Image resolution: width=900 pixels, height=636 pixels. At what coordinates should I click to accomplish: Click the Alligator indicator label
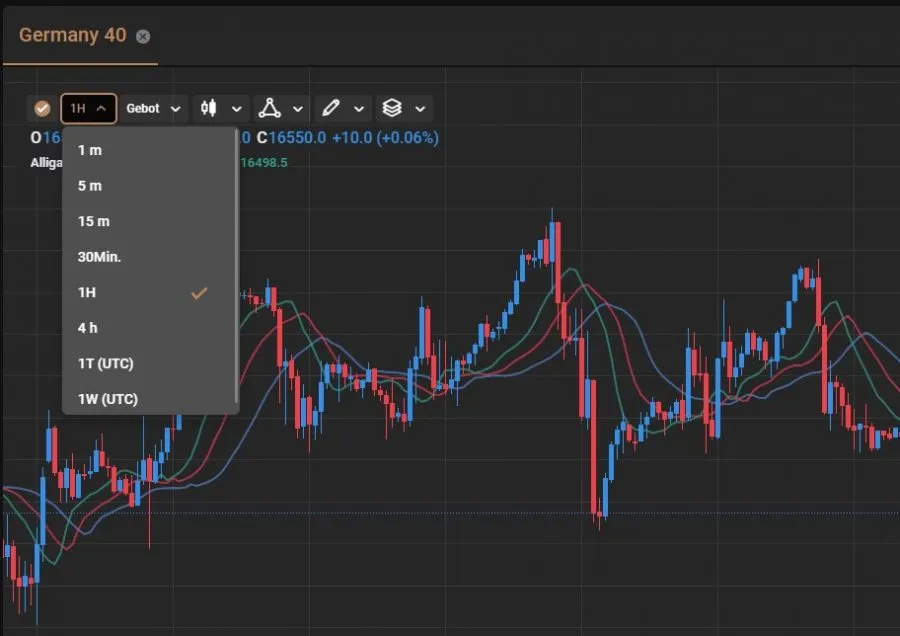pos(45,162)
